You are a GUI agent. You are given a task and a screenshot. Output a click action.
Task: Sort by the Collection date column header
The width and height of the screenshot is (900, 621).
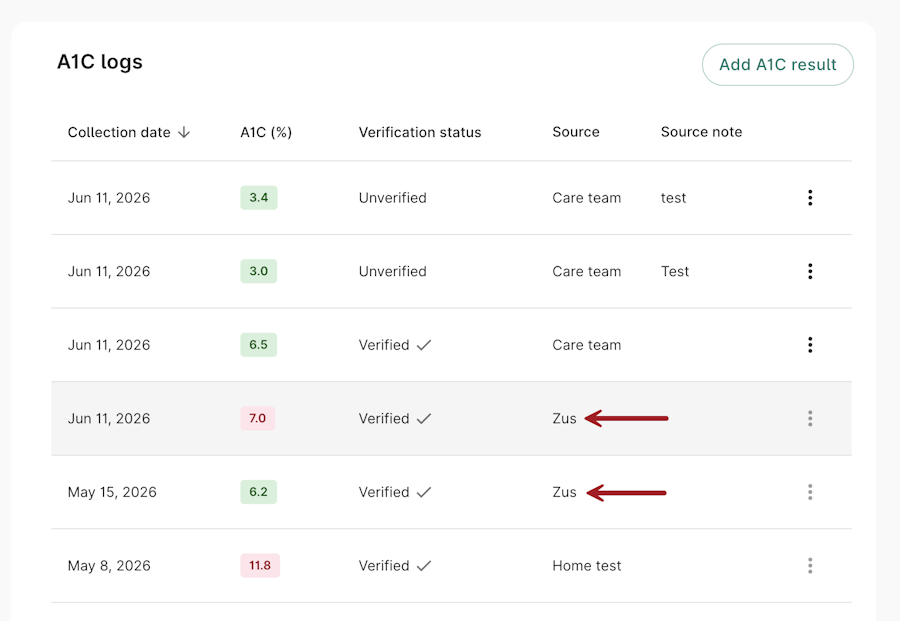[x=119, y=133]
